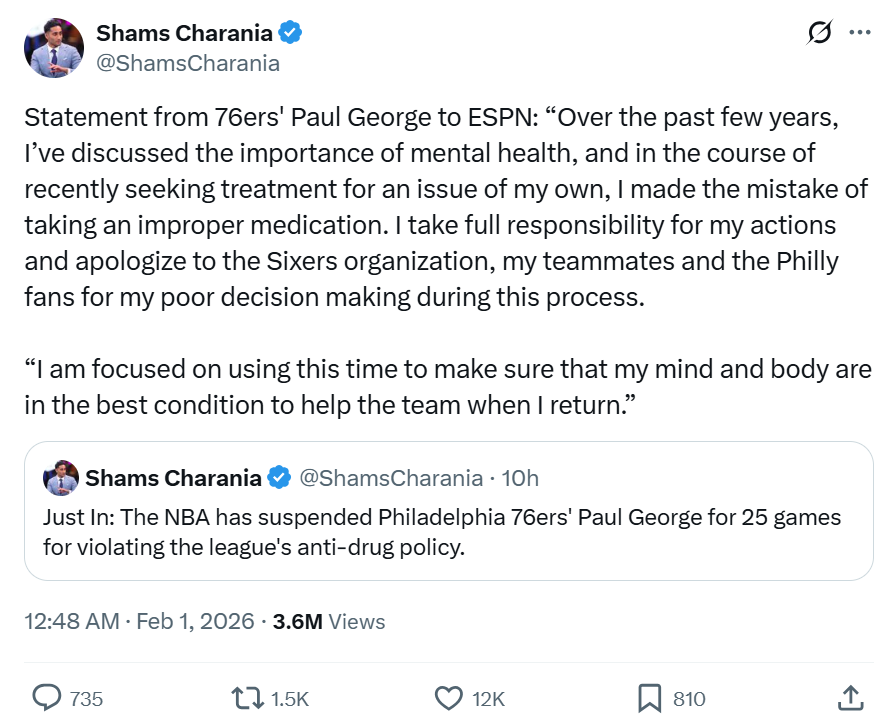The width and height of the screenshot is (895, 726).
Task: Open the three-dot more options menu
Action: point(859,33)
